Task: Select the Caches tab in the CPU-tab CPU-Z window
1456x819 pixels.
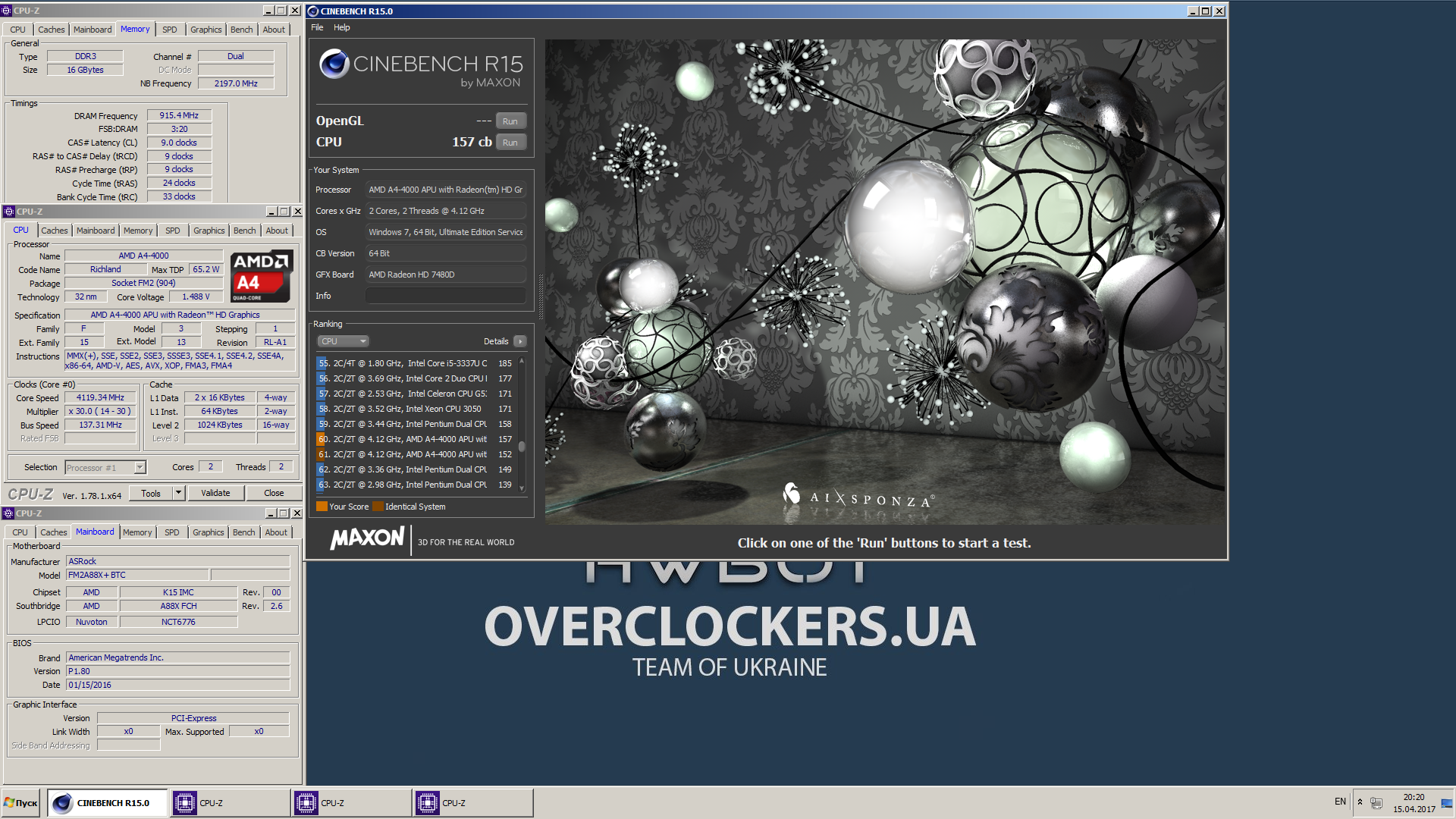Action: pos(55,231)
